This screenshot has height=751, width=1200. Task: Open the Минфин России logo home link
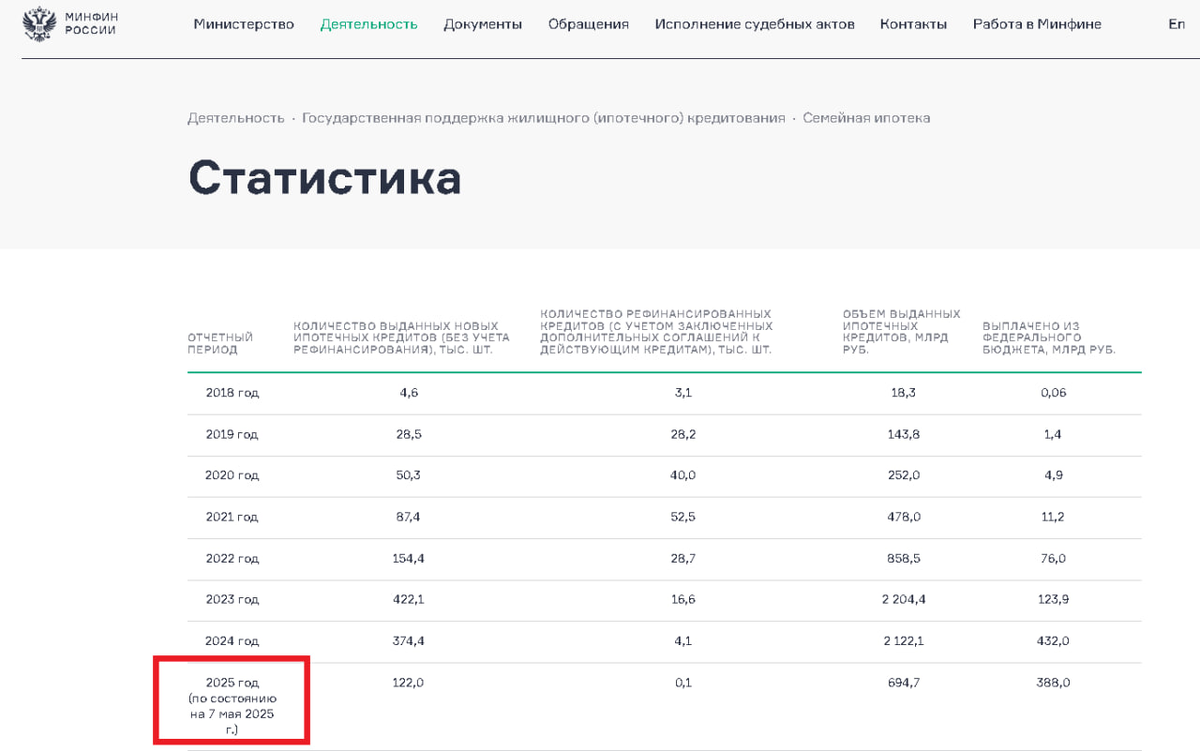click(70, 24)
